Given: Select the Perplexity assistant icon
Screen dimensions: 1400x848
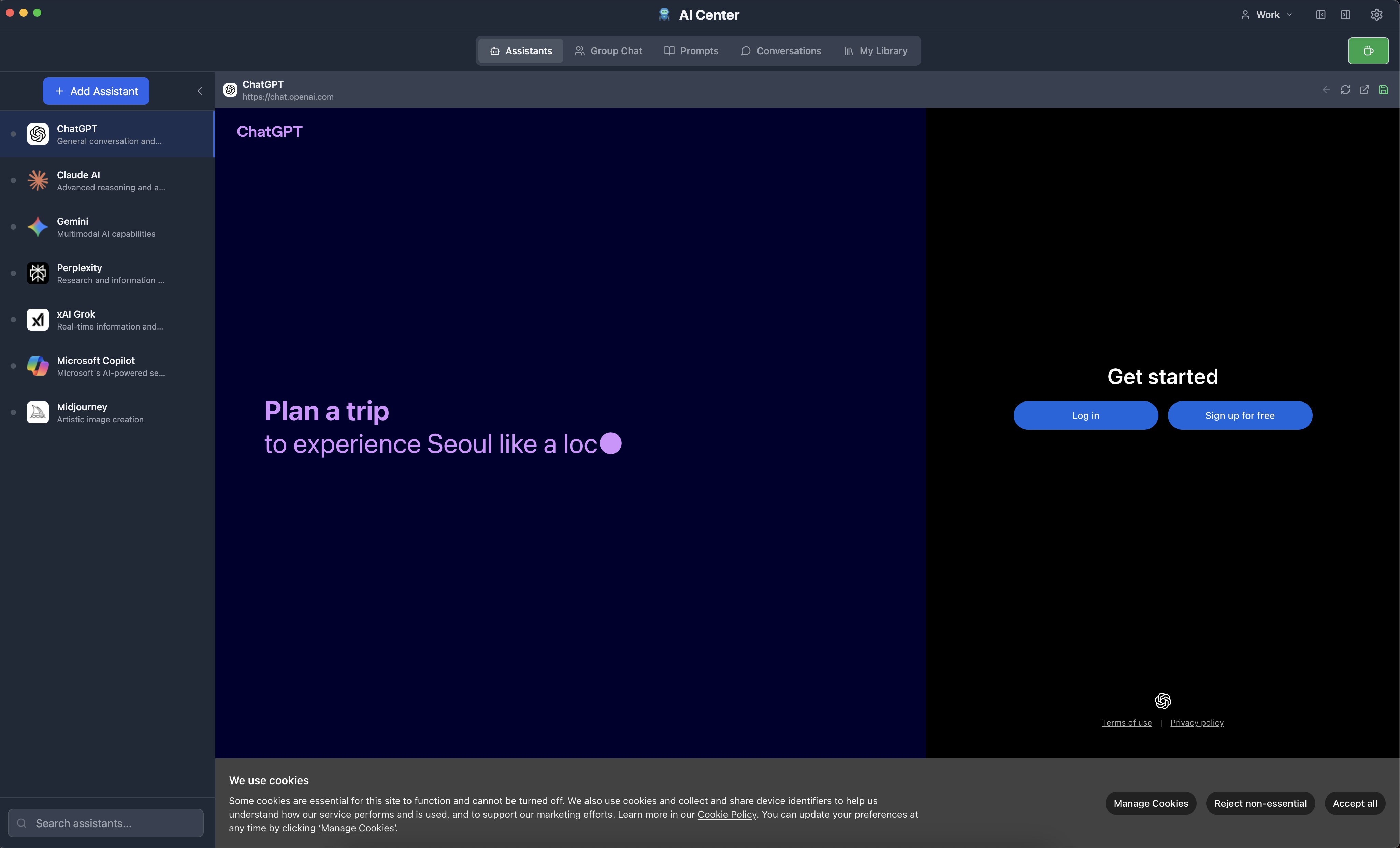Looking at the screenshot, I should coord(38,273).
